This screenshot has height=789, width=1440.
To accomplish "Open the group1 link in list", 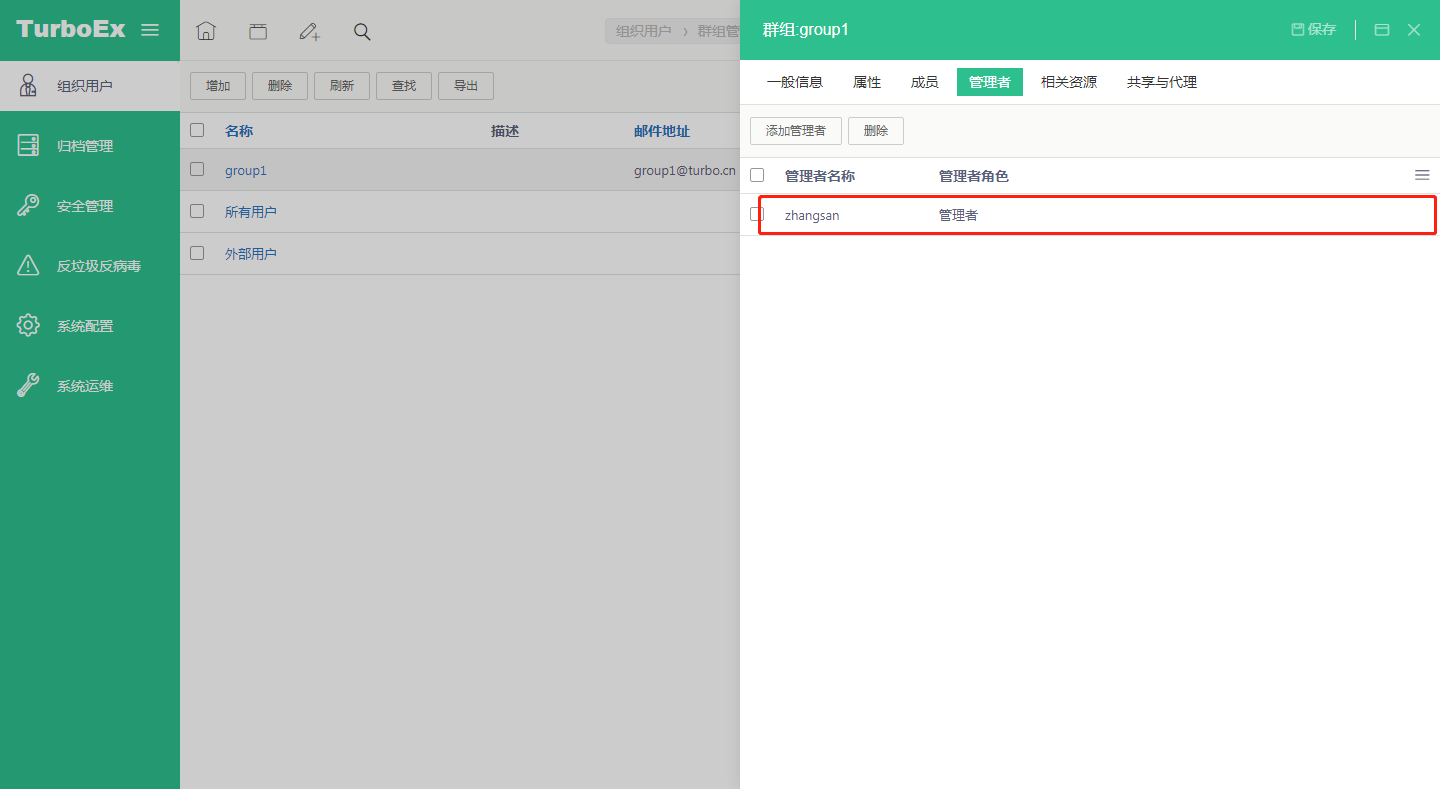I will tap(246, 171).
